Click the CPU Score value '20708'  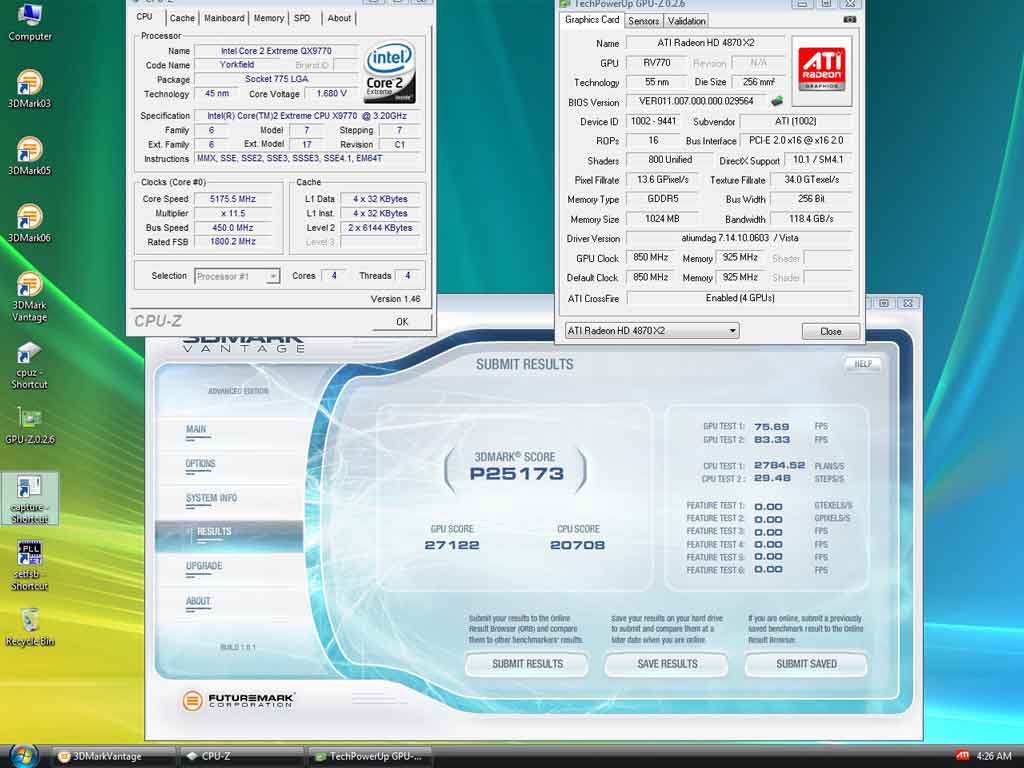577,545
